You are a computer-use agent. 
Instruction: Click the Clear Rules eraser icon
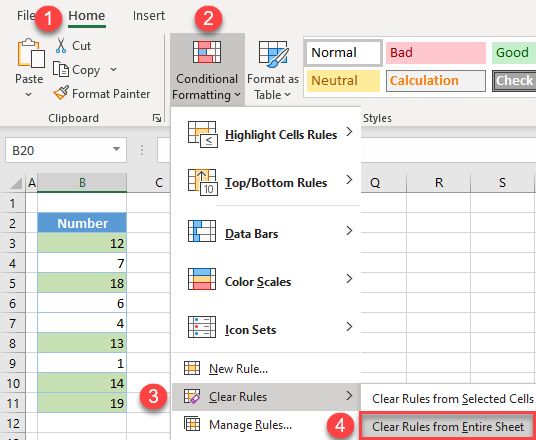192,397
